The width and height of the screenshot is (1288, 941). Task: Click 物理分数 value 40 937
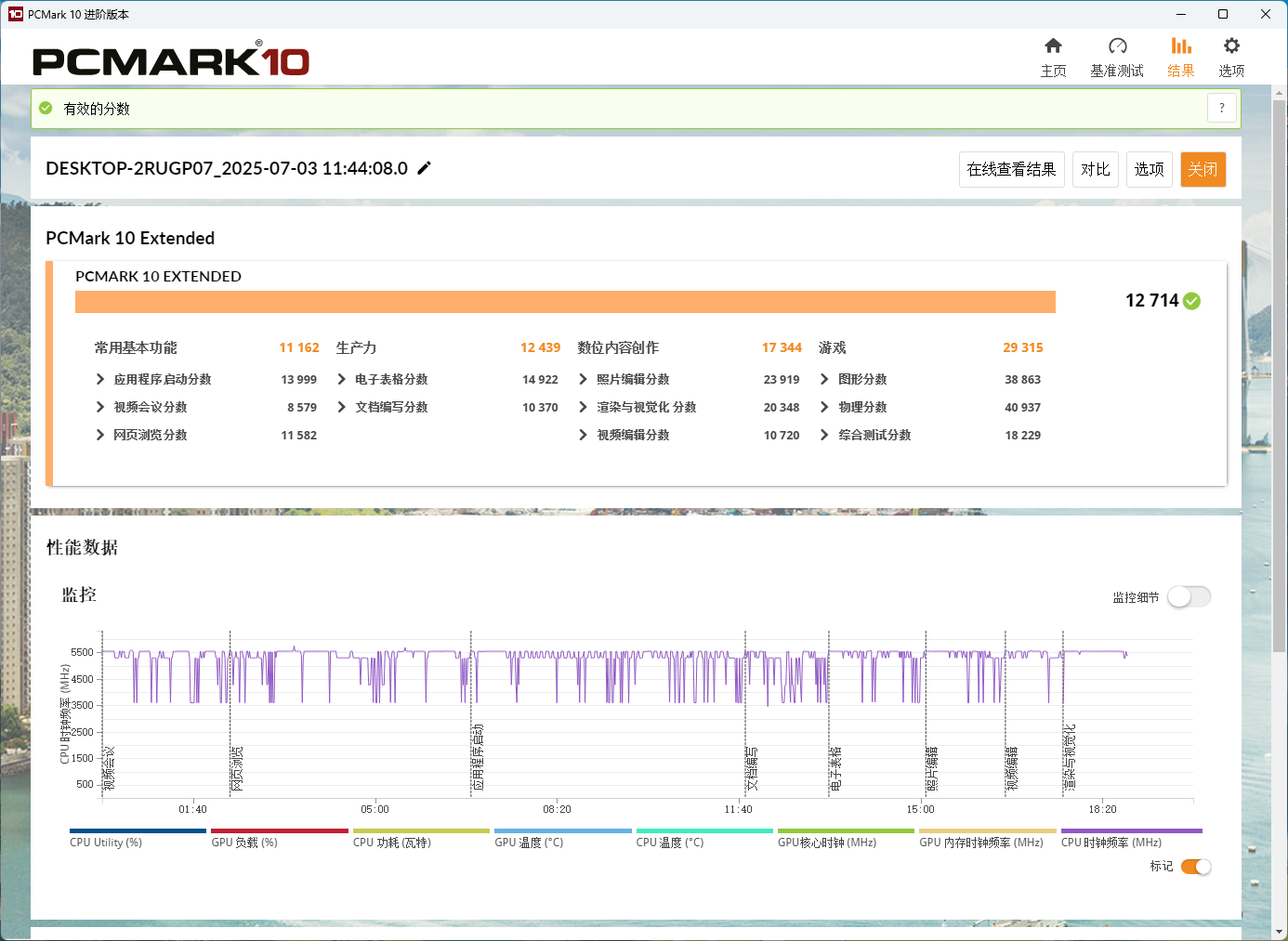[1023, 407]
